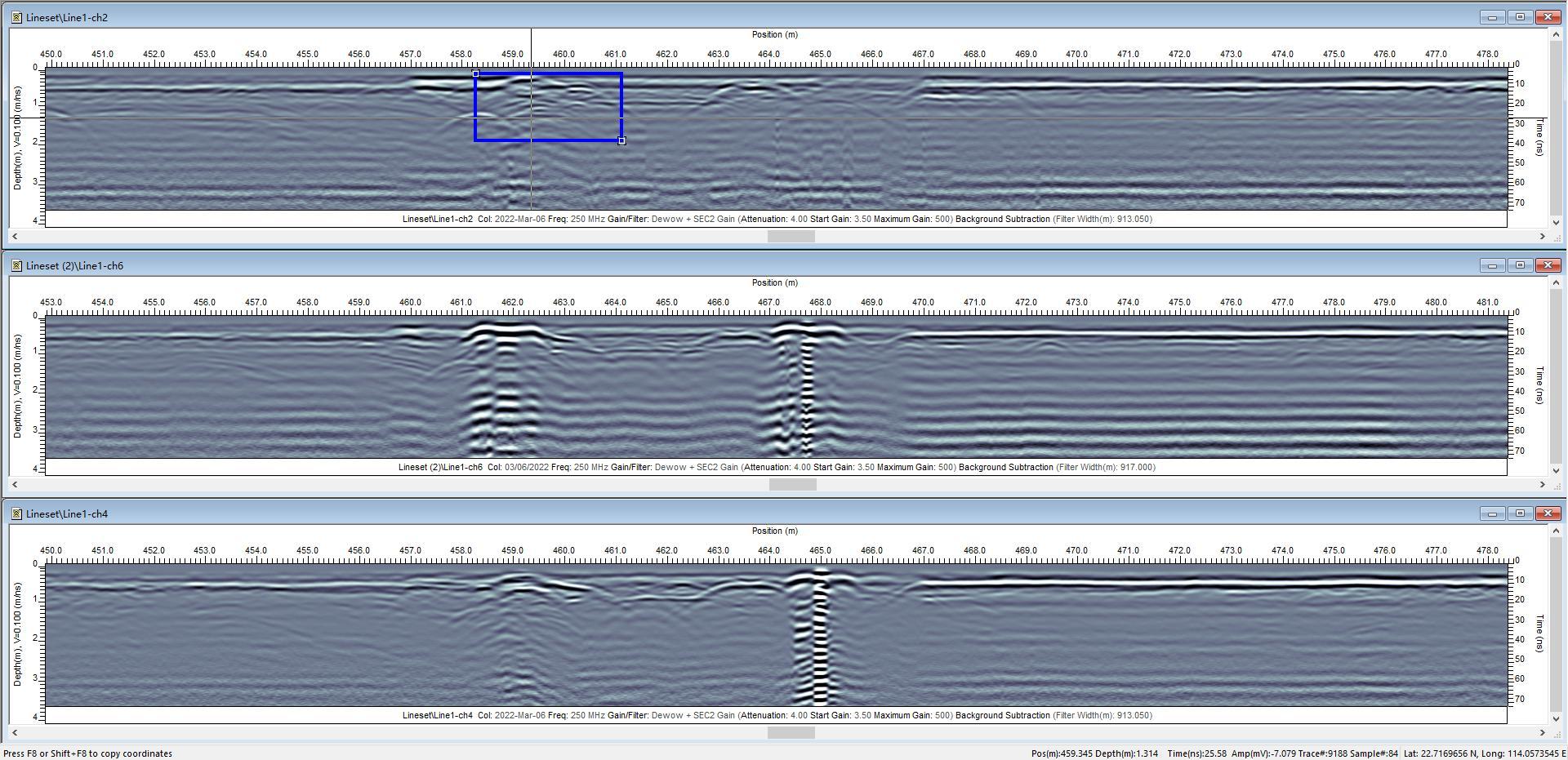Click the horizontal scrollbar thumb in Line1-ch2 window
Screen dimensions: 1568x760
[x=791, y=236]
